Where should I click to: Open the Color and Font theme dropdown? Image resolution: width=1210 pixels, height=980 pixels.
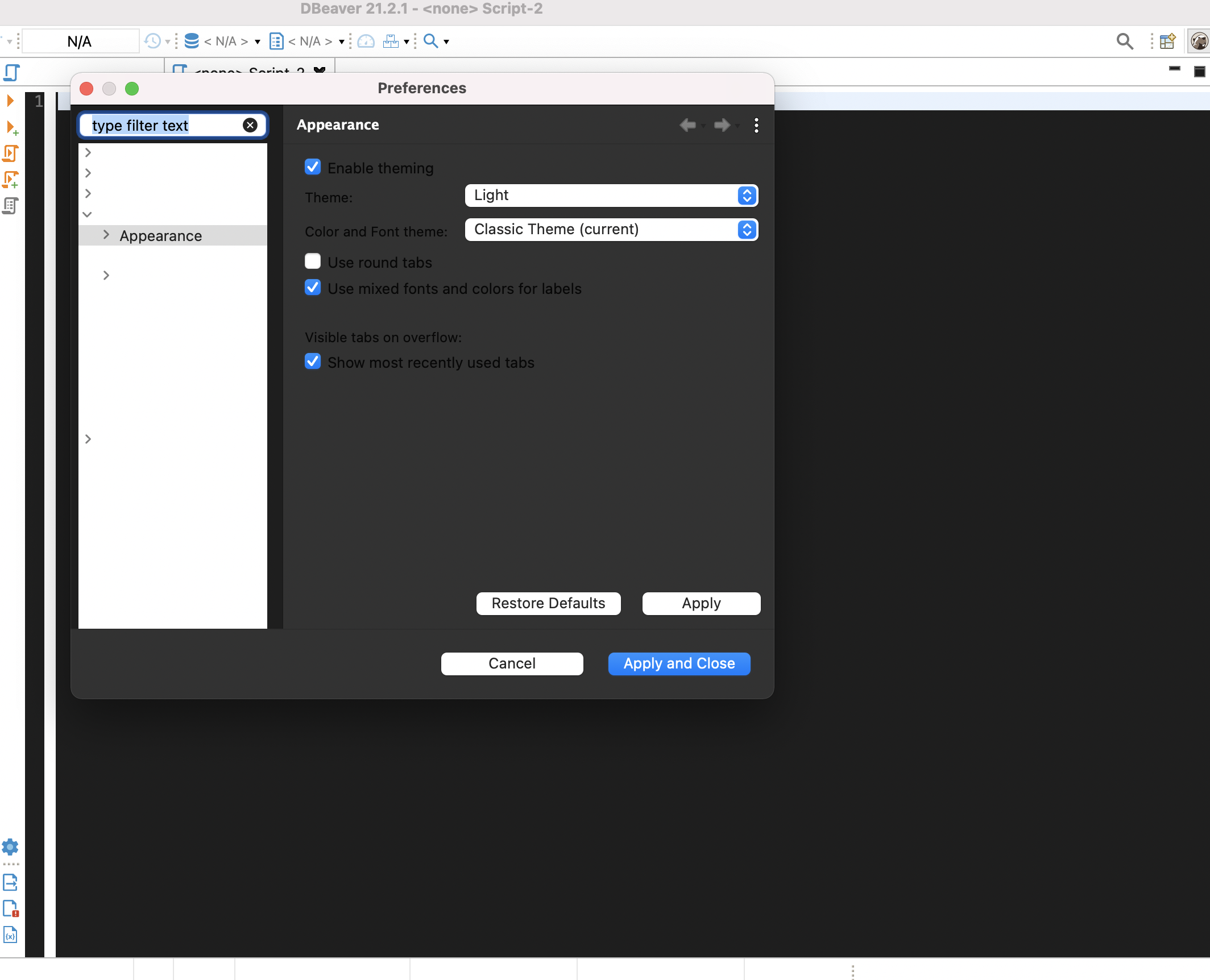click(611, 230)
